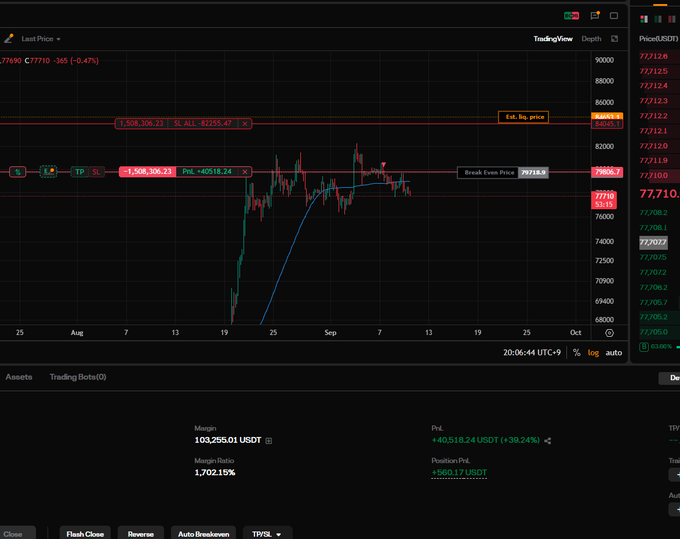Click the dashed breakeven icon on the position line
The width and height of the screenshot is (680, 539).
[x=48, y=171]
